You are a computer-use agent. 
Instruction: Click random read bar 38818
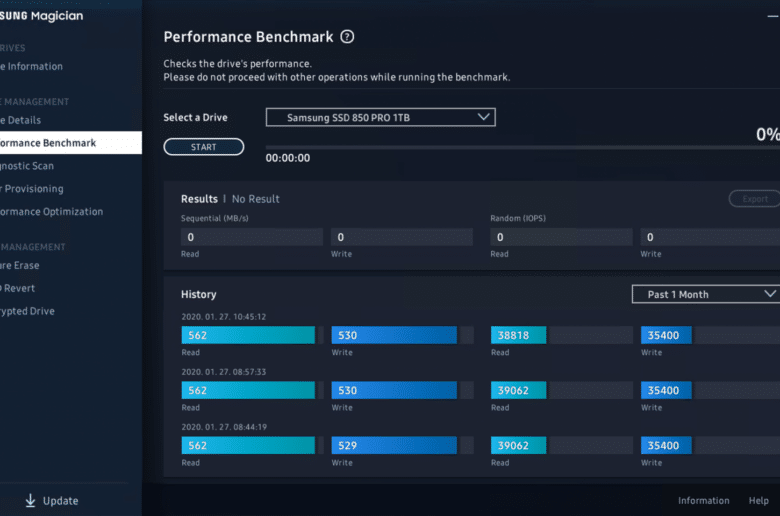[518, 335]
